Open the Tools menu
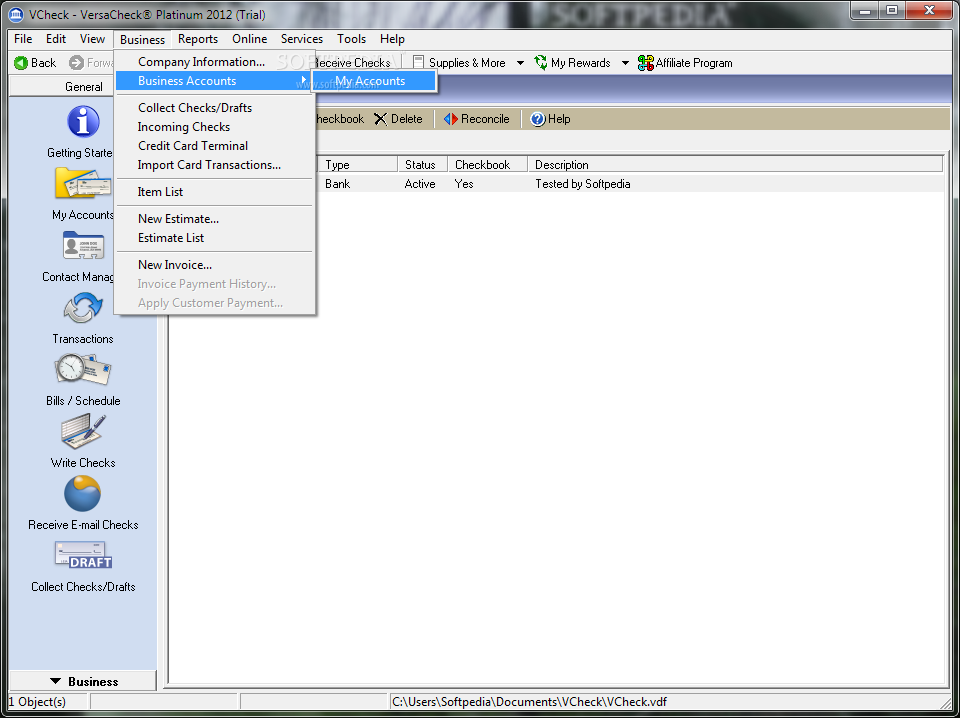 point(351,39)
